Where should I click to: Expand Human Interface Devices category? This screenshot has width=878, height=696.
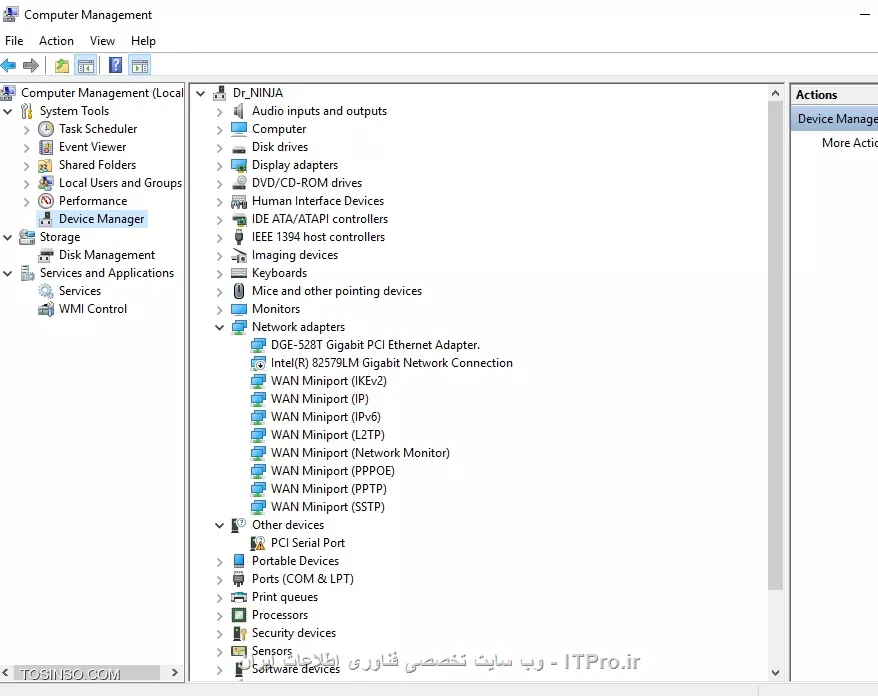tap(220, 202)
